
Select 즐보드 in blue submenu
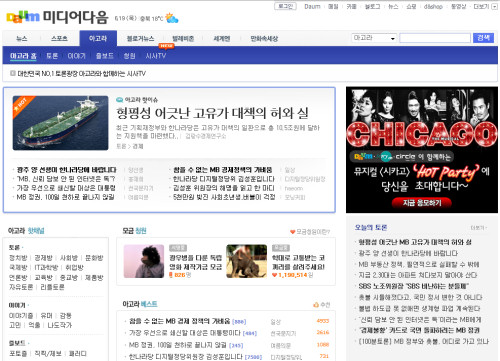pyautogui.click(x=105, y=56)
